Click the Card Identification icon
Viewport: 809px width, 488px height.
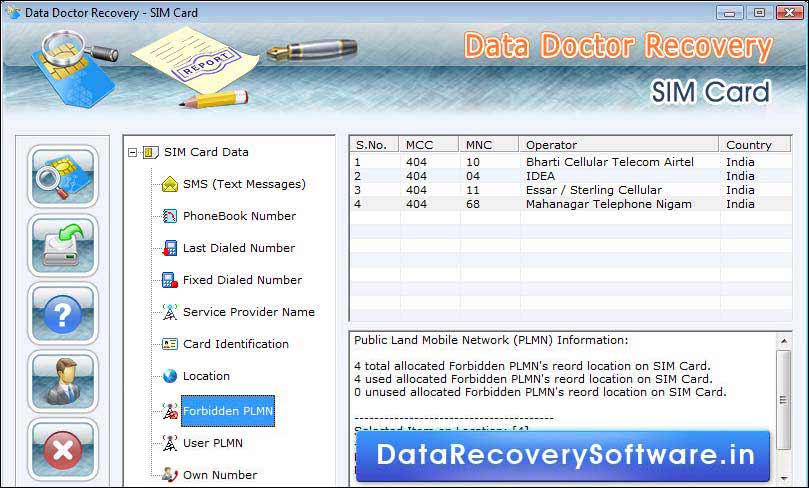170,344
